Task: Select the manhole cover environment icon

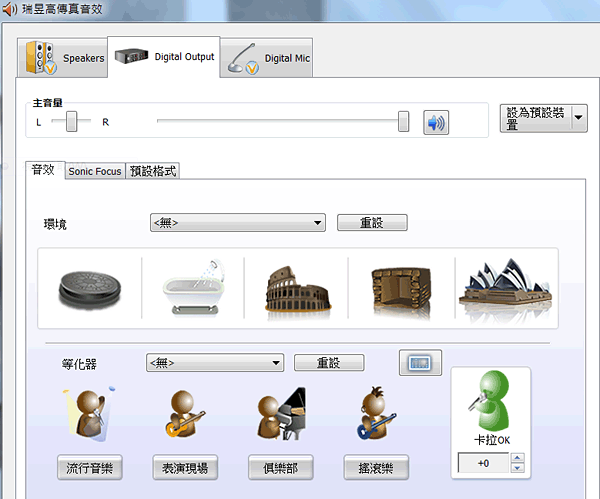Action: pos(90,289)
